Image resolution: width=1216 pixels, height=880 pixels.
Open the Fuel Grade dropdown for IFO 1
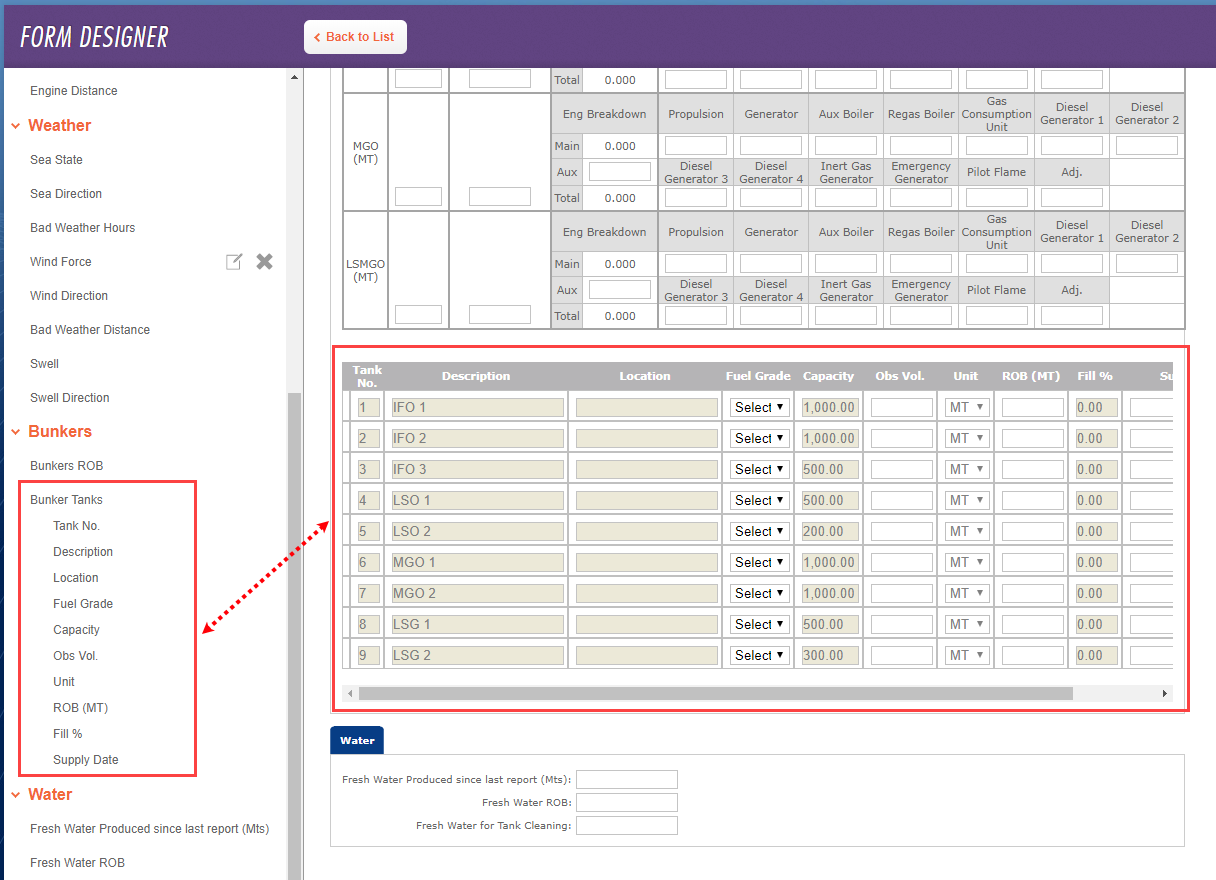[759, 407]
